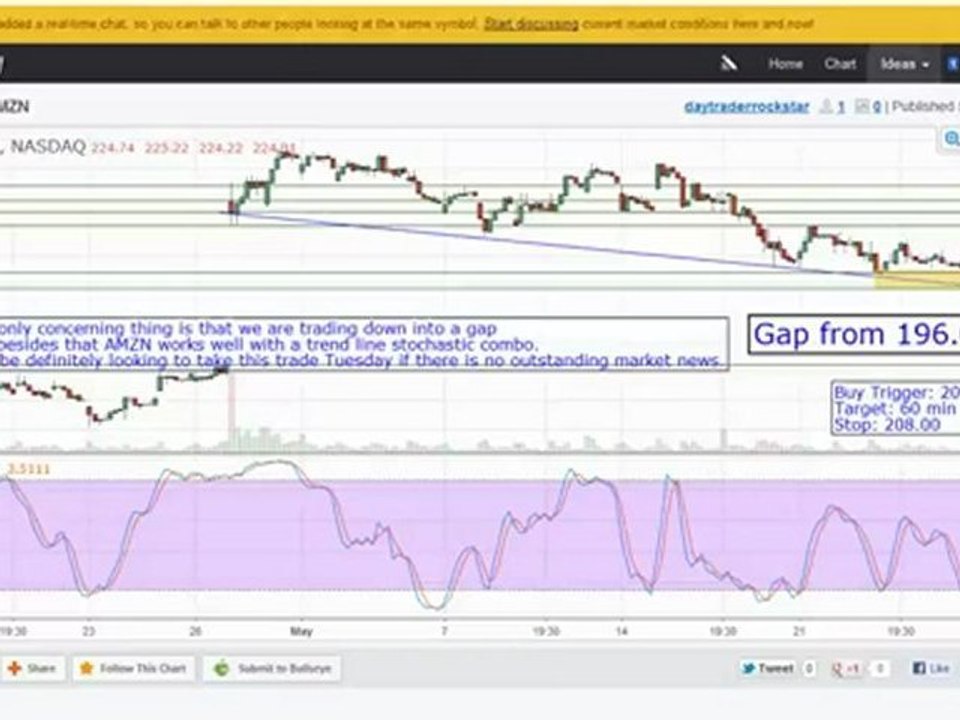Open the daytraderrockstar author profile

click(x=746, y=107)
